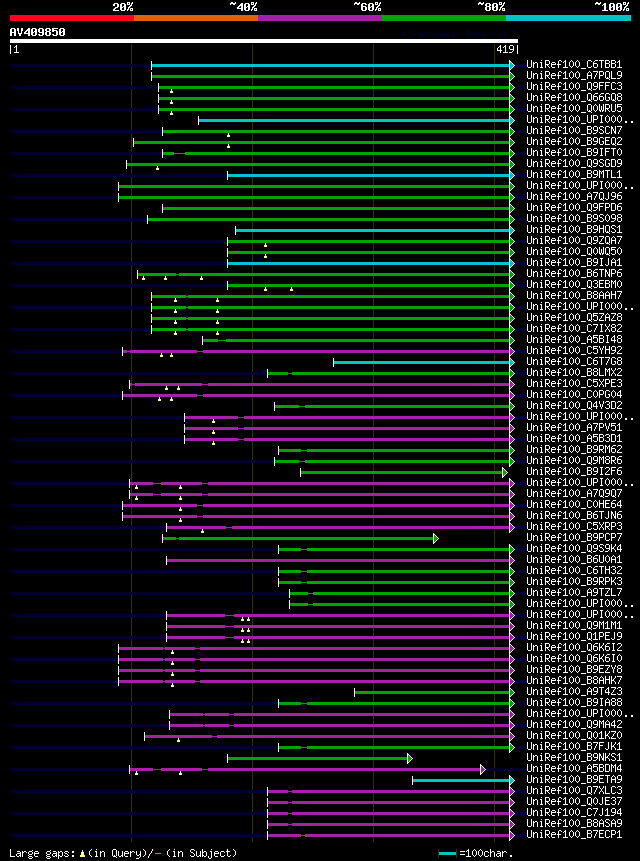Click the UniRef100_Q0WQ50 label
This screenshot has height=861, width=640.
(x=574, y=251)
